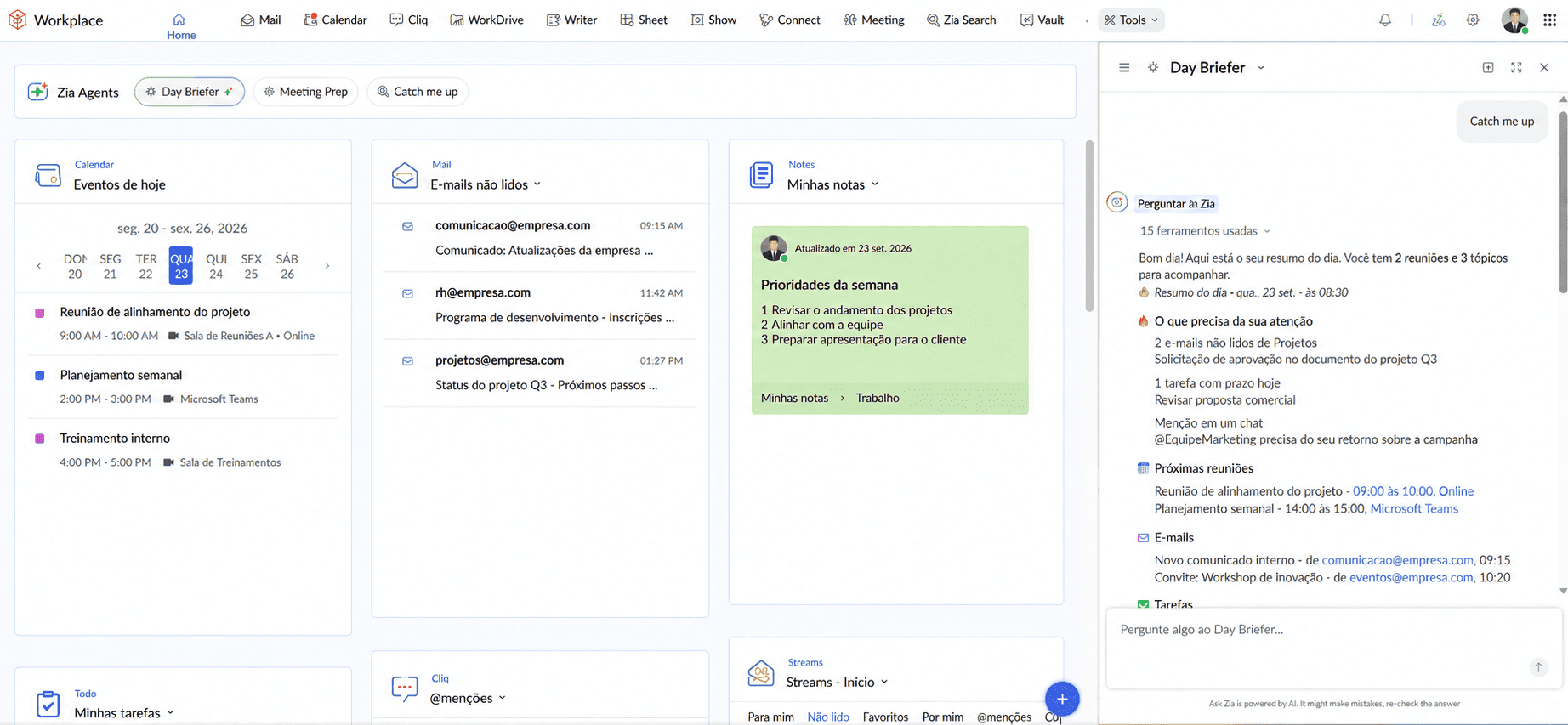Open the Zia Search tab
This screenshot has width=1568, height=725.
point(961,20)
